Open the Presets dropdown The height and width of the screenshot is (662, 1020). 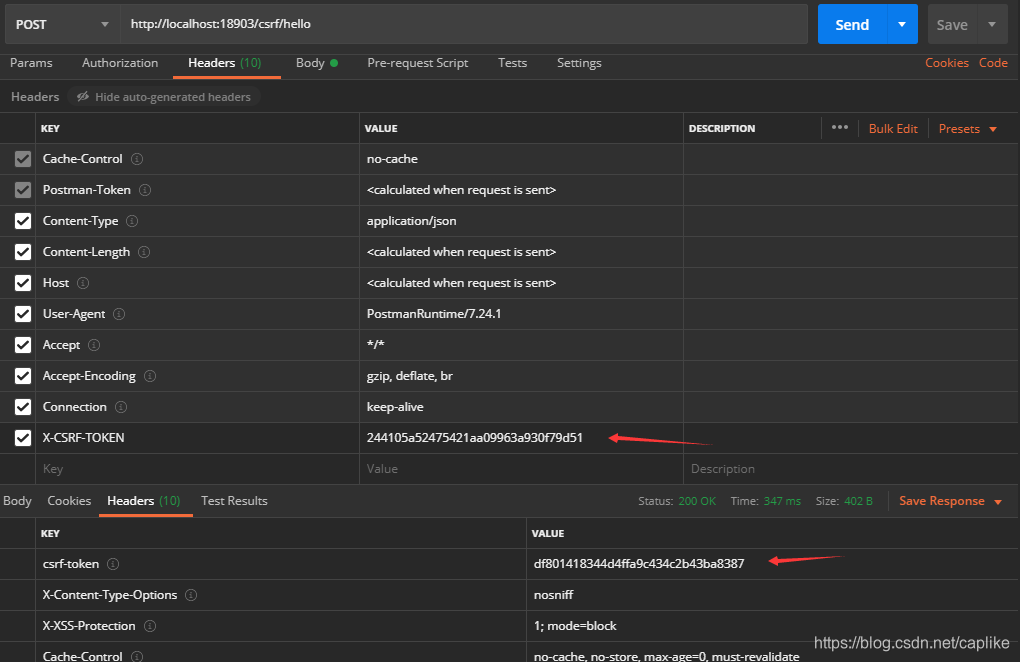point(965,128)
